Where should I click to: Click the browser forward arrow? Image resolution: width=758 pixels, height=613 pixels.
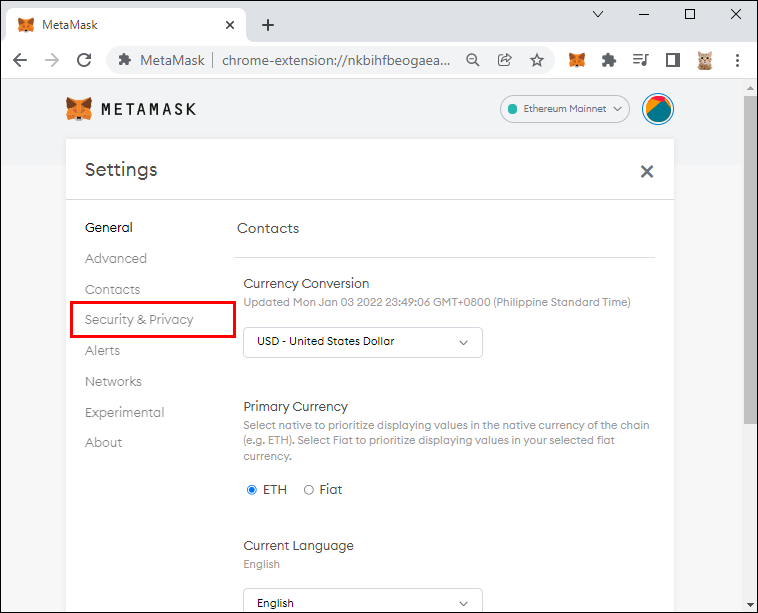52,60
